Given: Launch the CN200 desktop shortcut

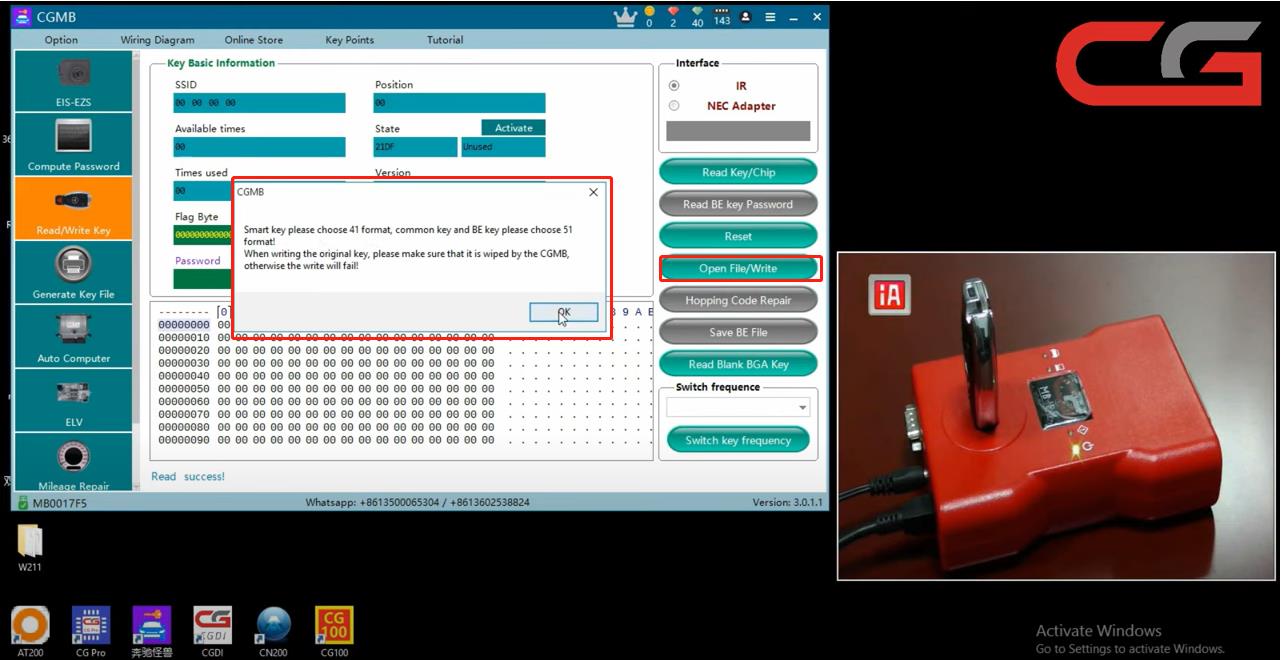Looking at the screenshot, I should click(273, 632).
